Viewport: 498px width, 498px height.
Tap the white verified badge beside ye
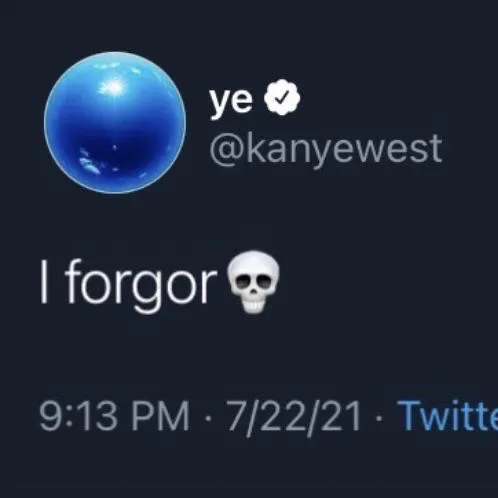coord(282,97)
